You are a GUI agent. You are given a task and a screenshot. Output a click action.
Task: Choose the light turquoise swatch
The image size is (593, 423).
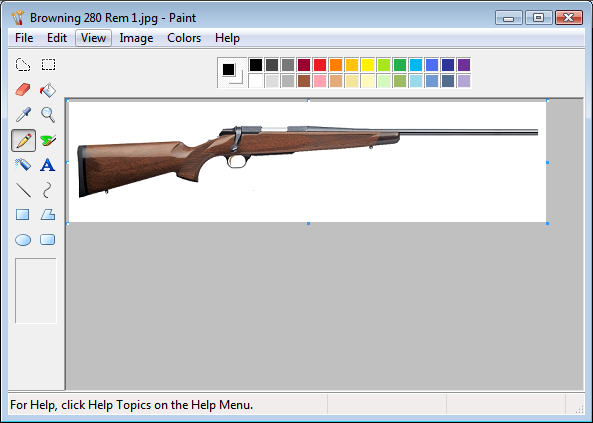(x=416, y=81)
